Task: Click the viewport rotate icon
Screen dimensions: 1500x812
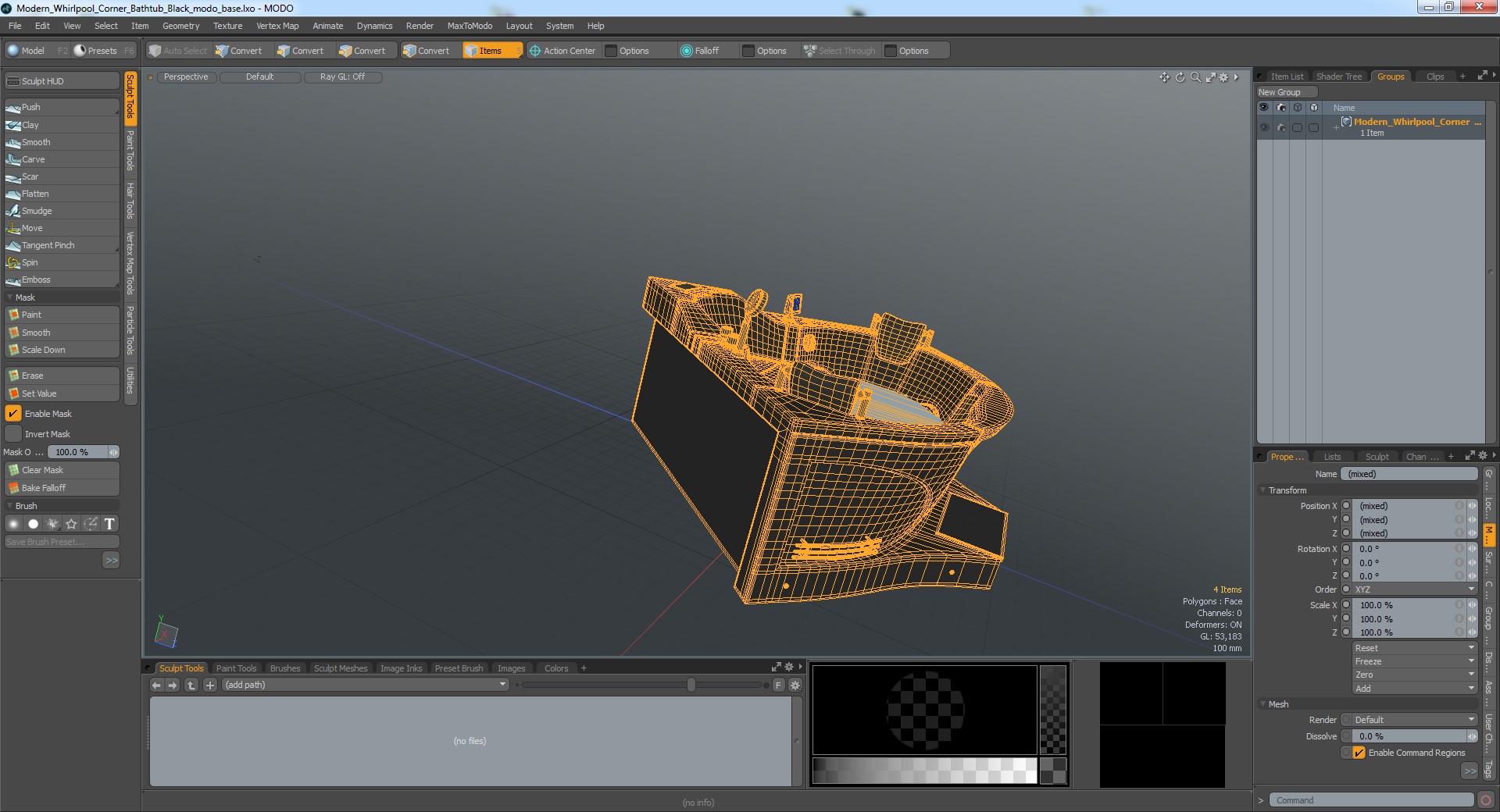Action: (1180, 77)
